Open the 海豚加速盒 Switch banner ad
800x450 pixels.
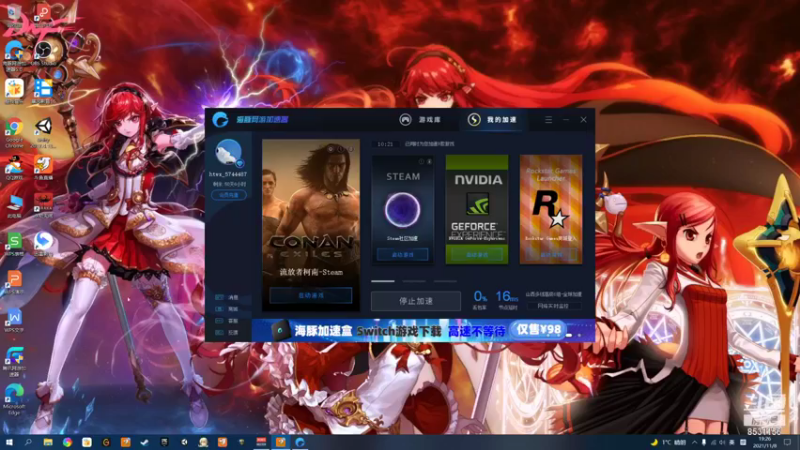click(423, 331)
